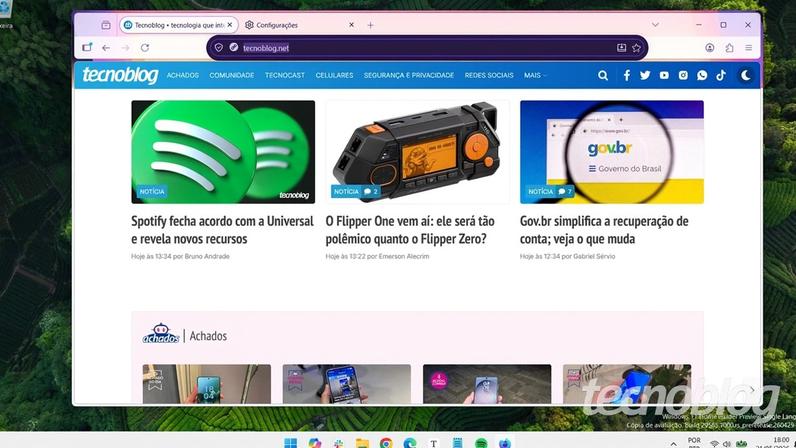The image size is (796, 448).
Task: Open a new tab with plus button
Action: [370, 25]
